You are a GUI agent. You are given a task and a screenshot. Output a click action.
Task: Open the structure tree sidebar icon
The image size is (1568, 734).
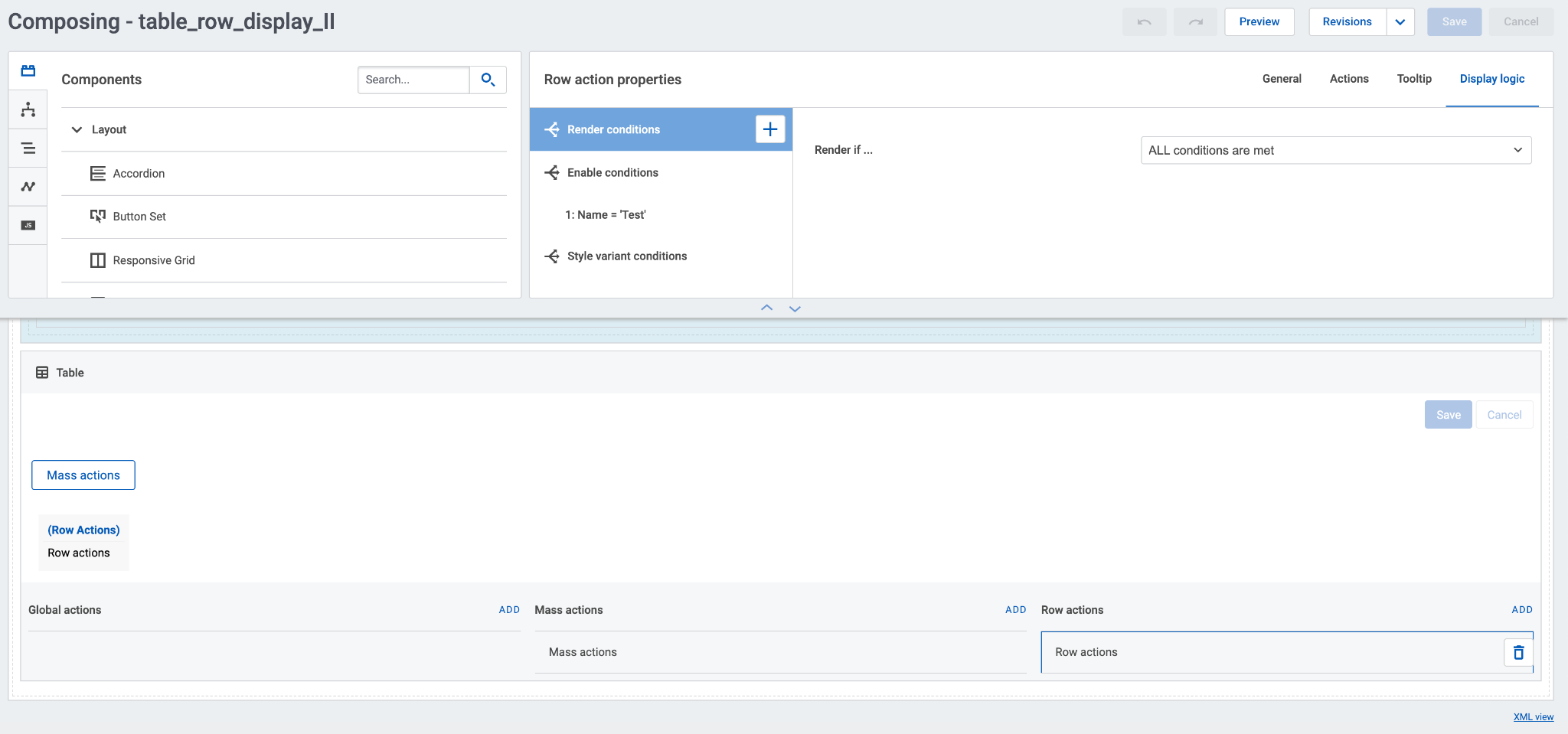[28, 109]
